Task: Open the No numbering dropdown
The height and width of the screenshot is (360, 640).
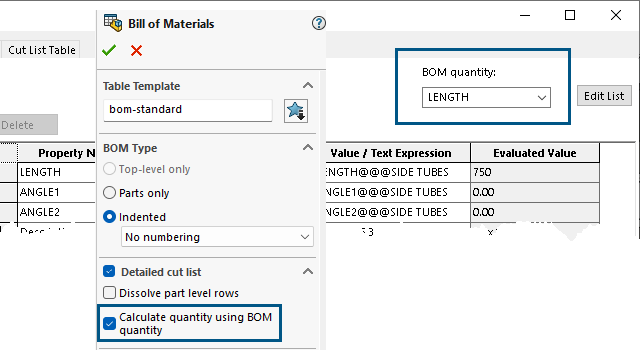Action: coord(217,237)
